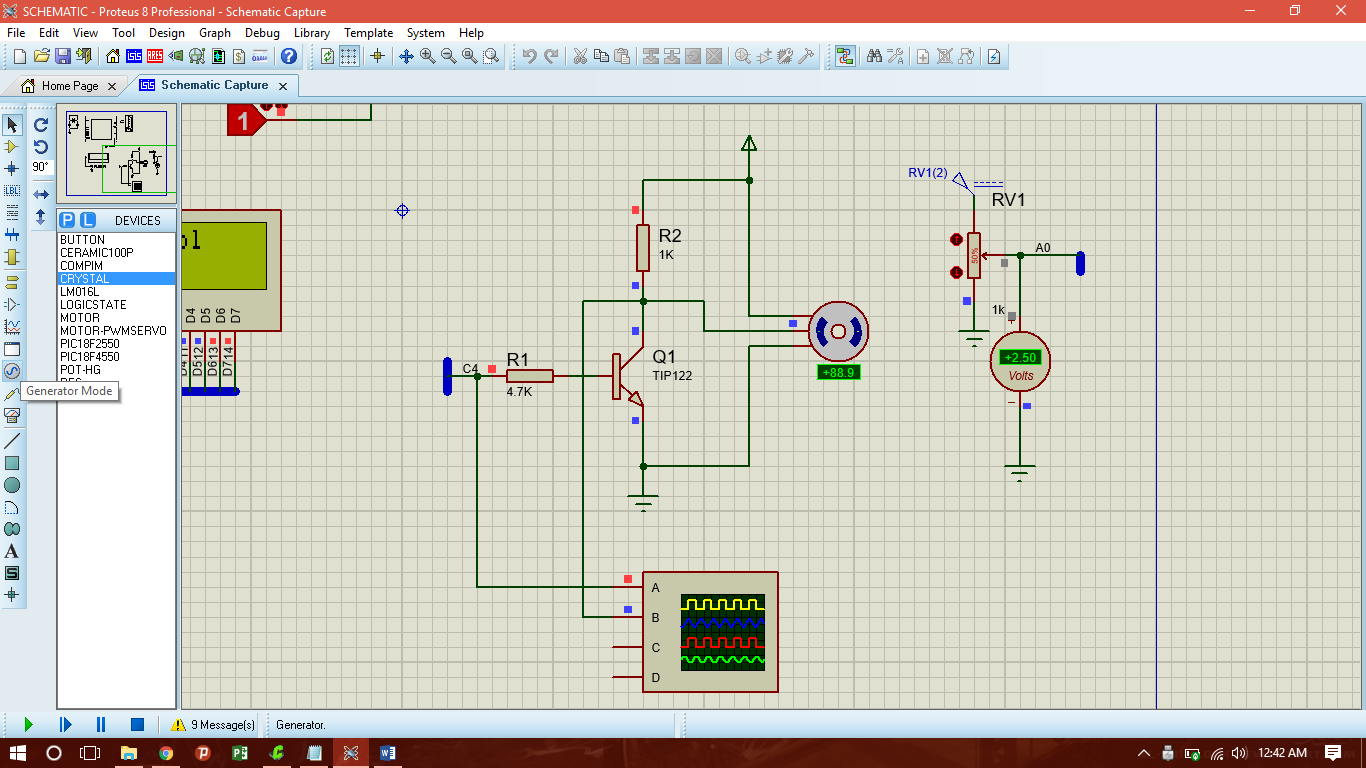Select 2D Graphics Circle tool
1366x768 pixels.
pyautogui.click(x=12, y=485)
